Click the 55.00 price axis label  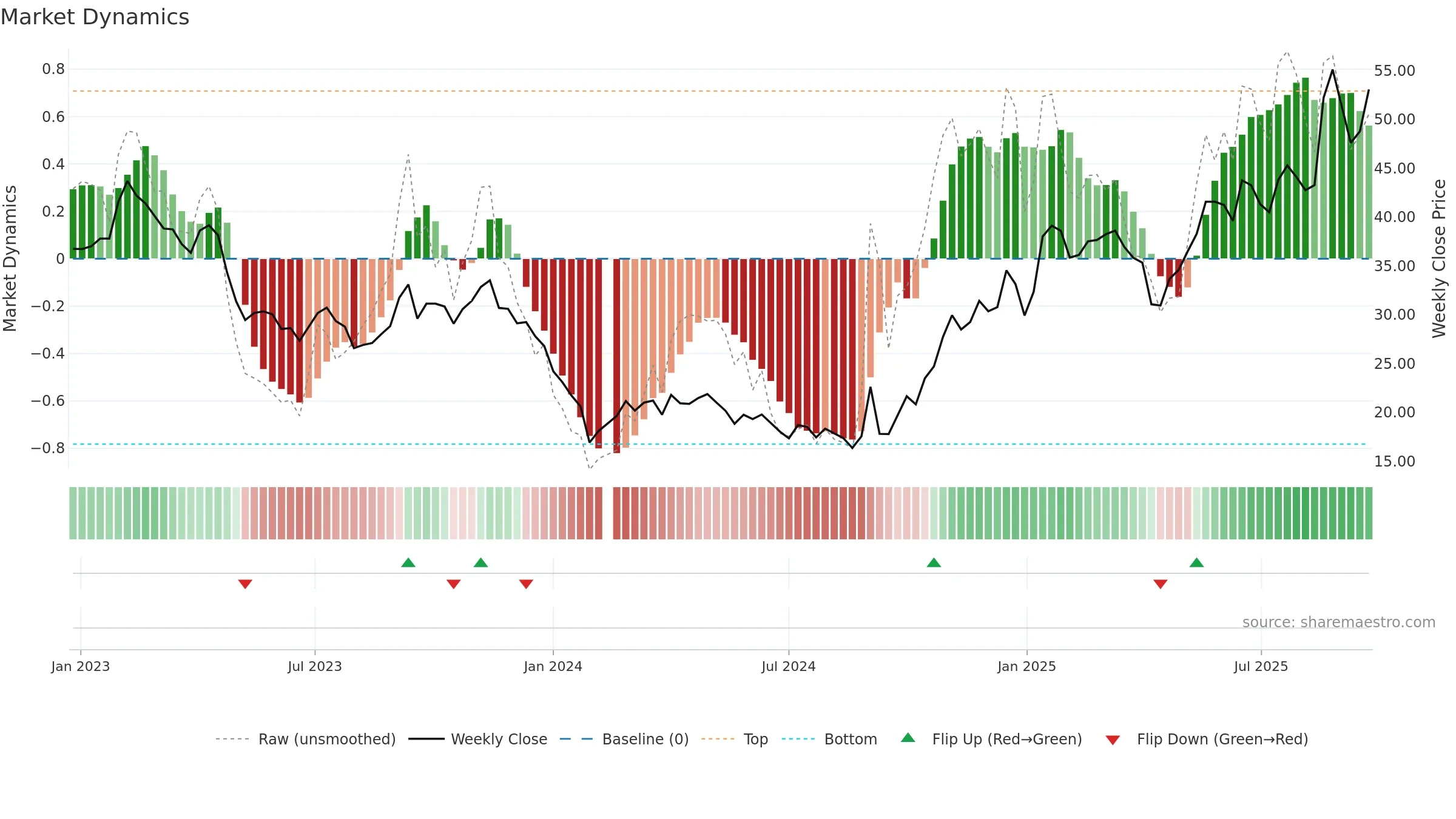click(1395, 71)
